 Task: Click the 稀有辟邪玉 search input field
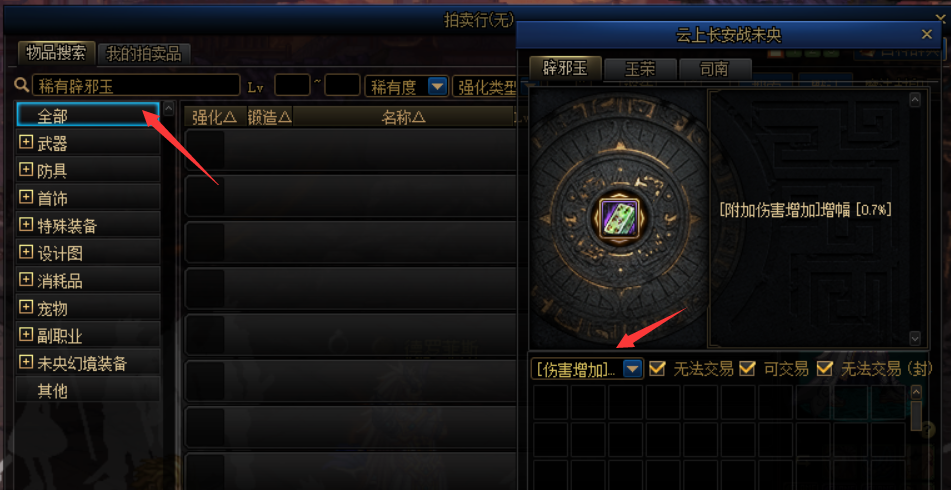coord(136,86)
